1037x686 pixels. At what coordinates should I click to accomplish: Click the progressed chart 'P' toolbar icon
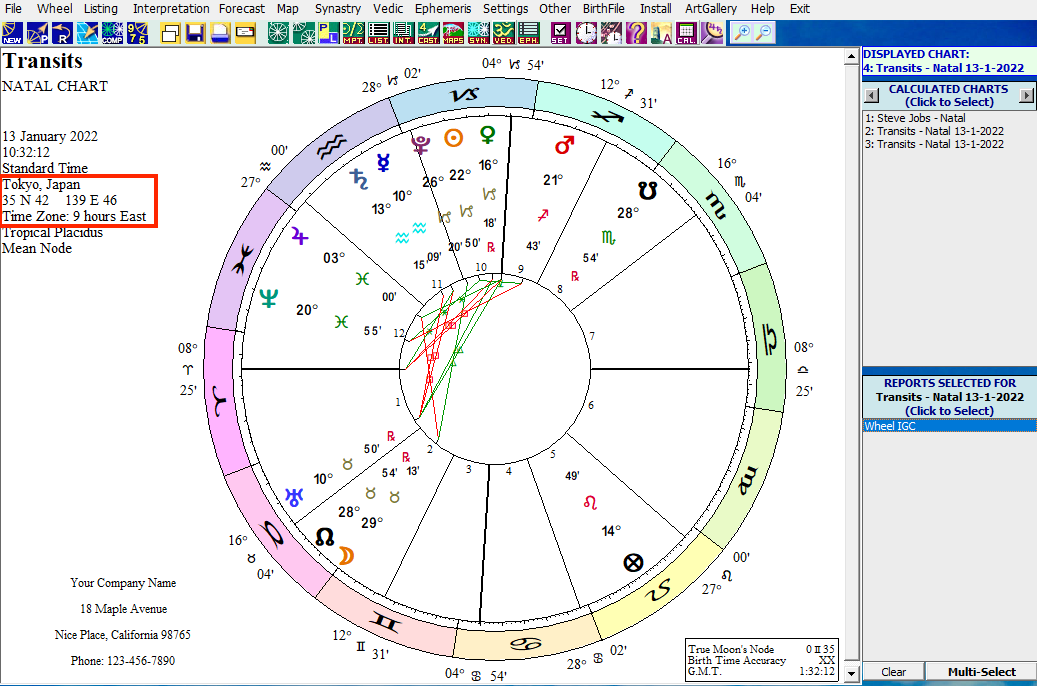click(x=37, y=33)
